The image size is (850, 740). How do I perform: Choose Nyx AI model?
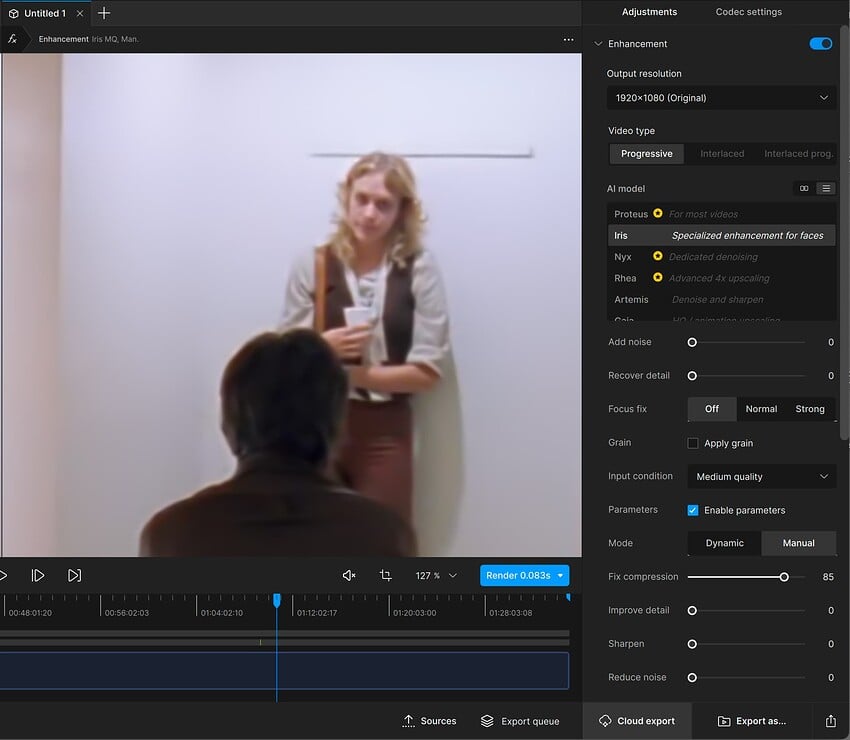(722, 257)
